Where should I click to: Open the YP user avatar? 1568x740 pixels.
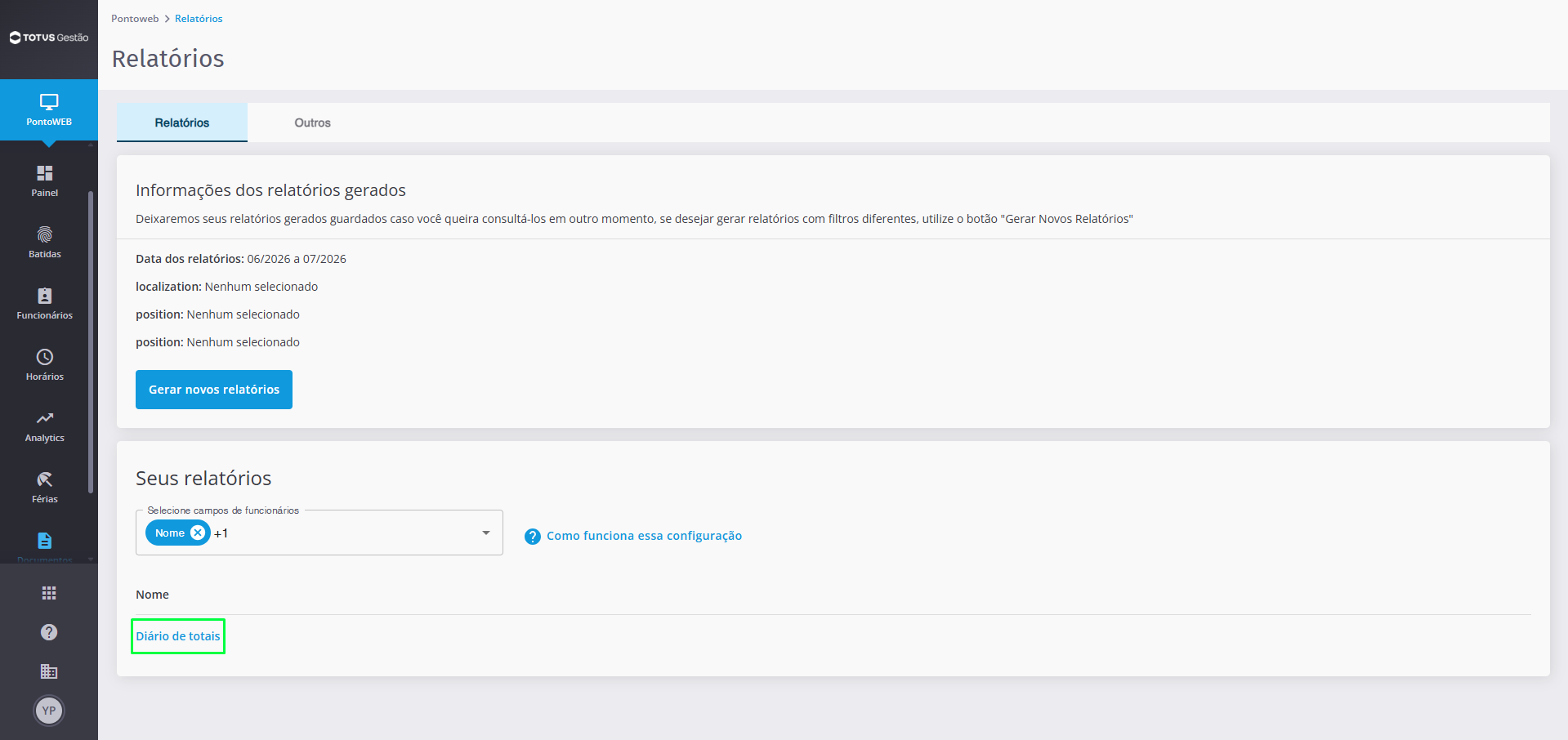(x=49, y=711)
